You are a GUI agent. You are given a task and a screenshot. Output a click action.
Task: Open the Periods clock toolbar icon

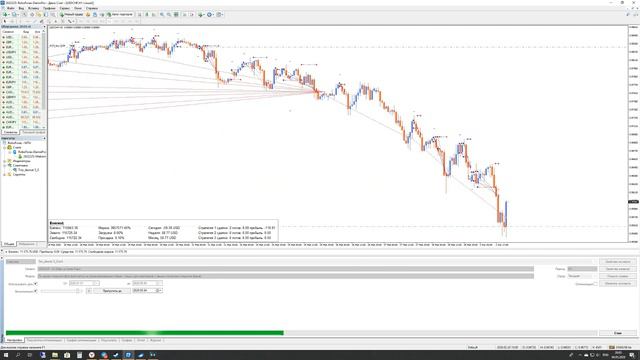(x=210, y=14)
